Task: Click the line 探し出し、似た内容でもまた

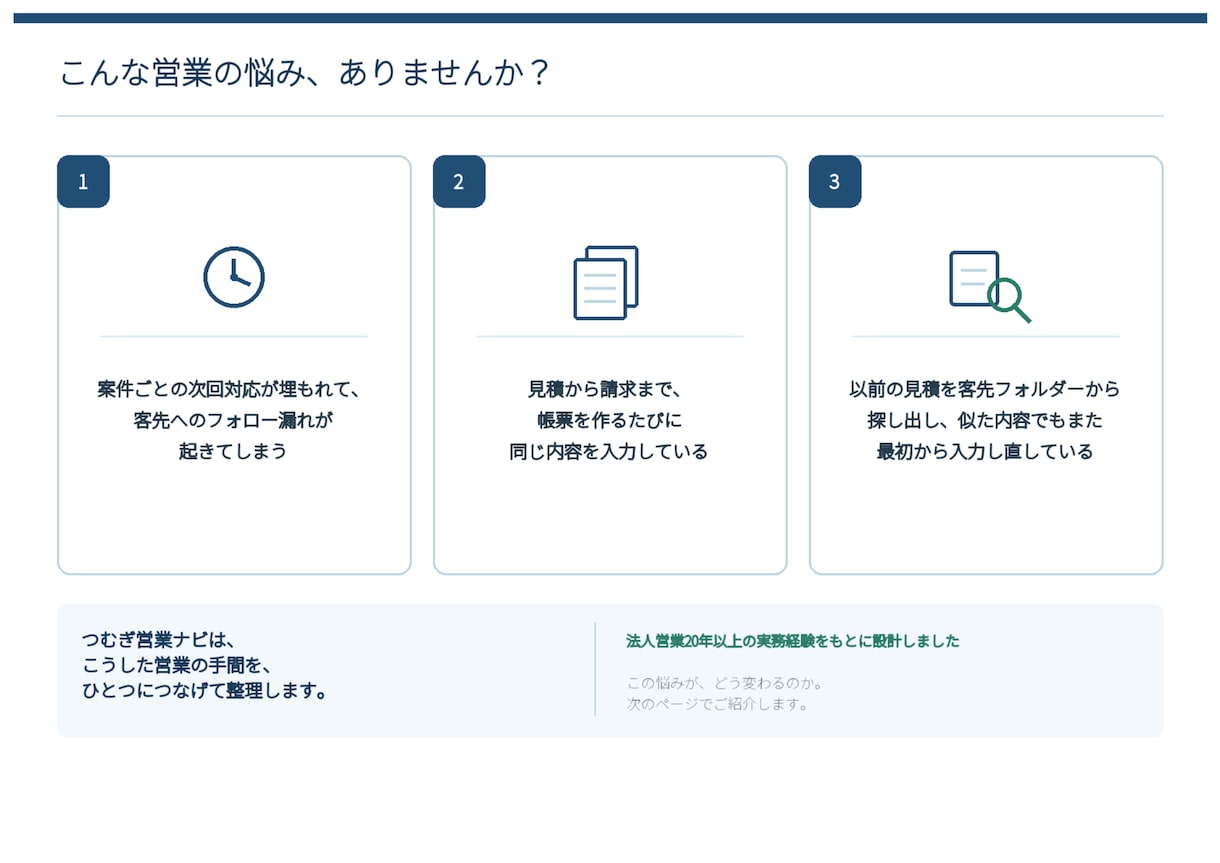Action: [986, 420]
